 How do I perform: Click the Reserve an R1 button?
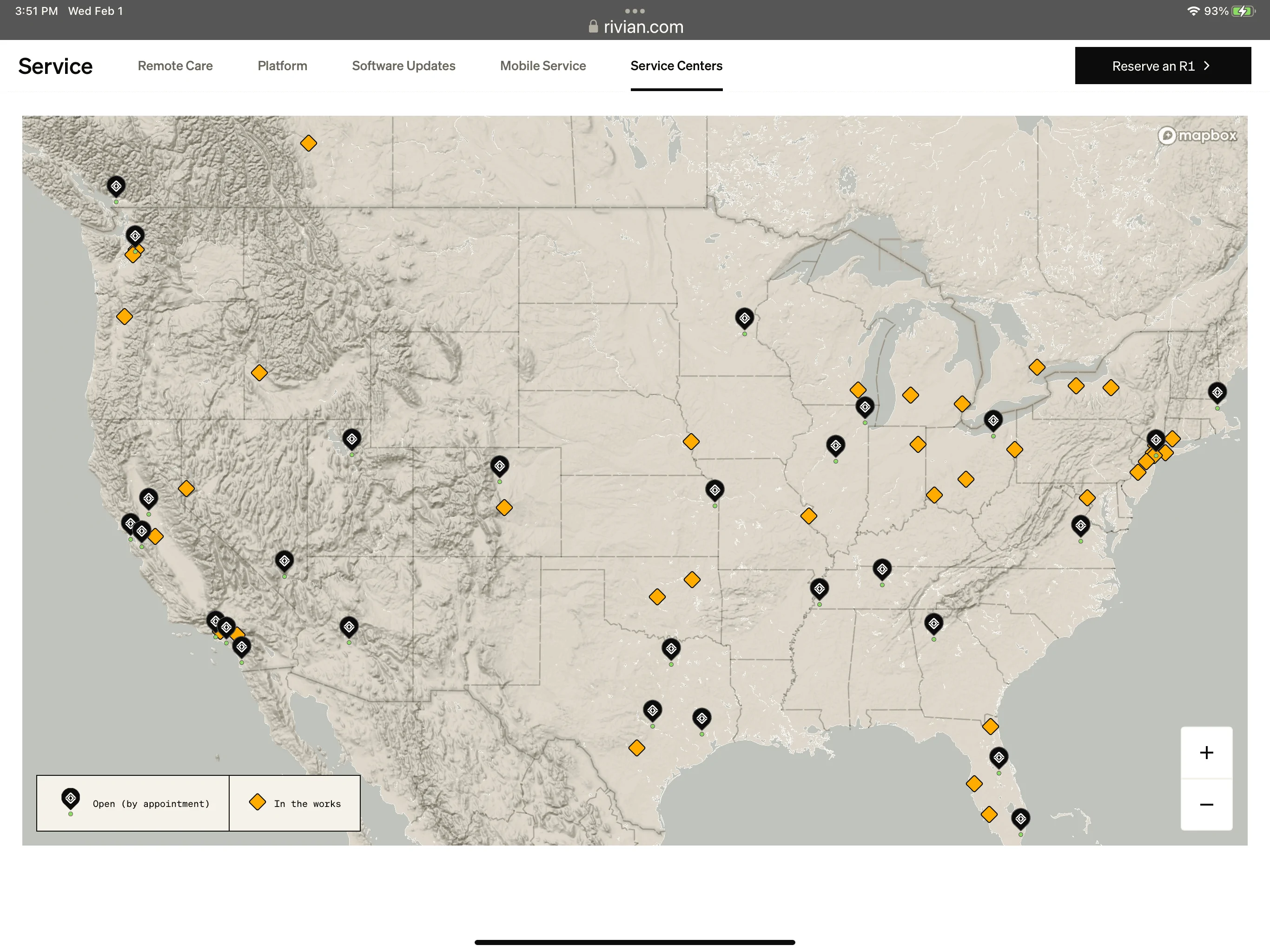click(x=1162, y=66)
